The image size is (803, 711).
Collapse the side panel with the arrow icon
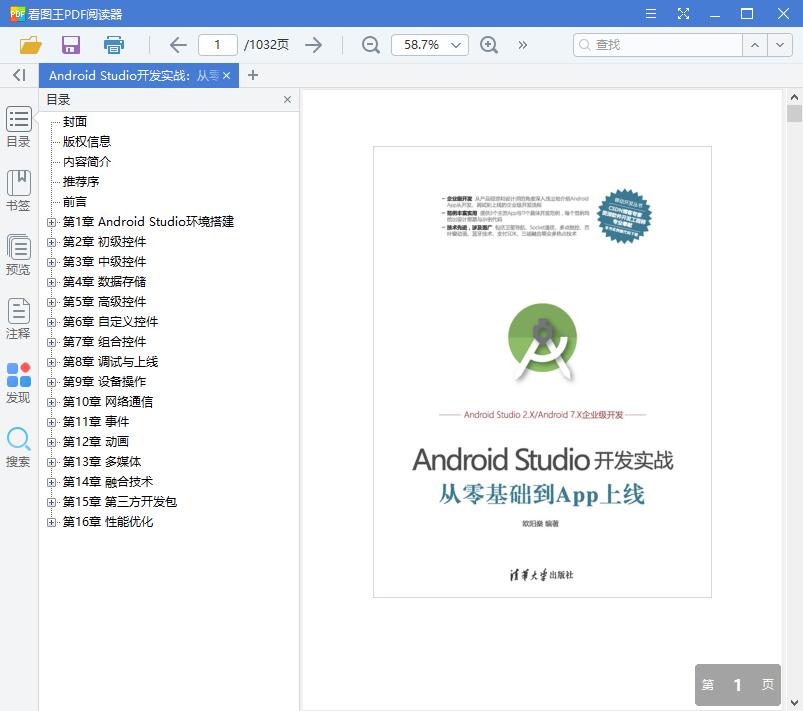tap(19, 75)
